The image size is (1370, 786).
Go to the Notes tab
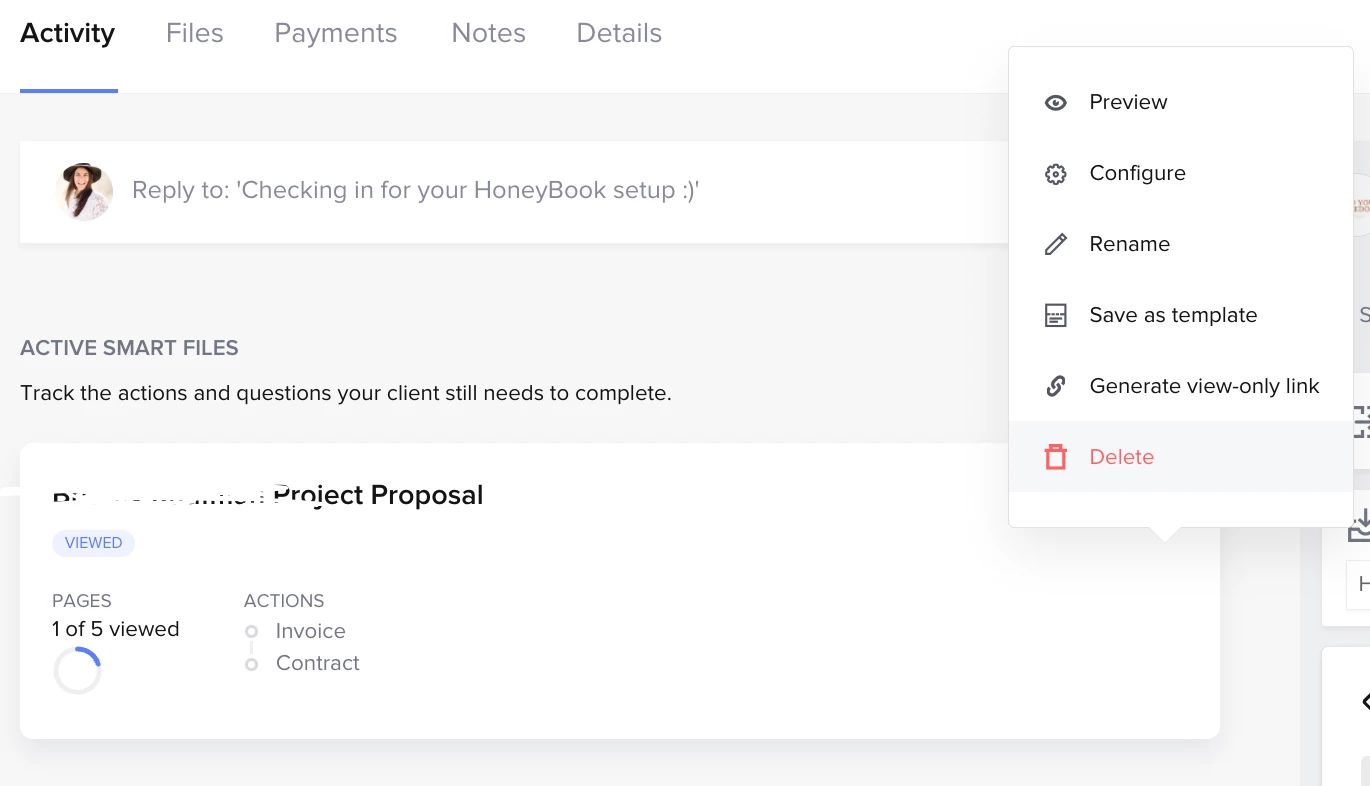click(488, 33)
